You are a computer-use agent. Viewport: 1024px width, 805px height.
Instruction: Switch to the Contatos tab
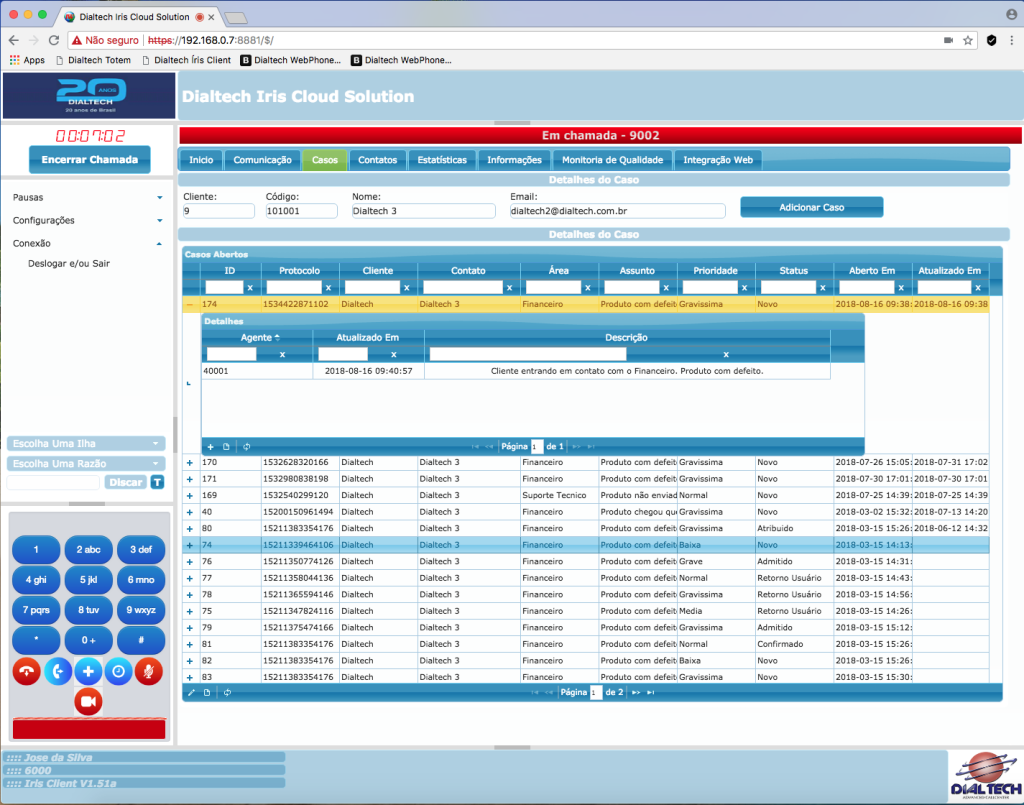(x=377, y=160)
